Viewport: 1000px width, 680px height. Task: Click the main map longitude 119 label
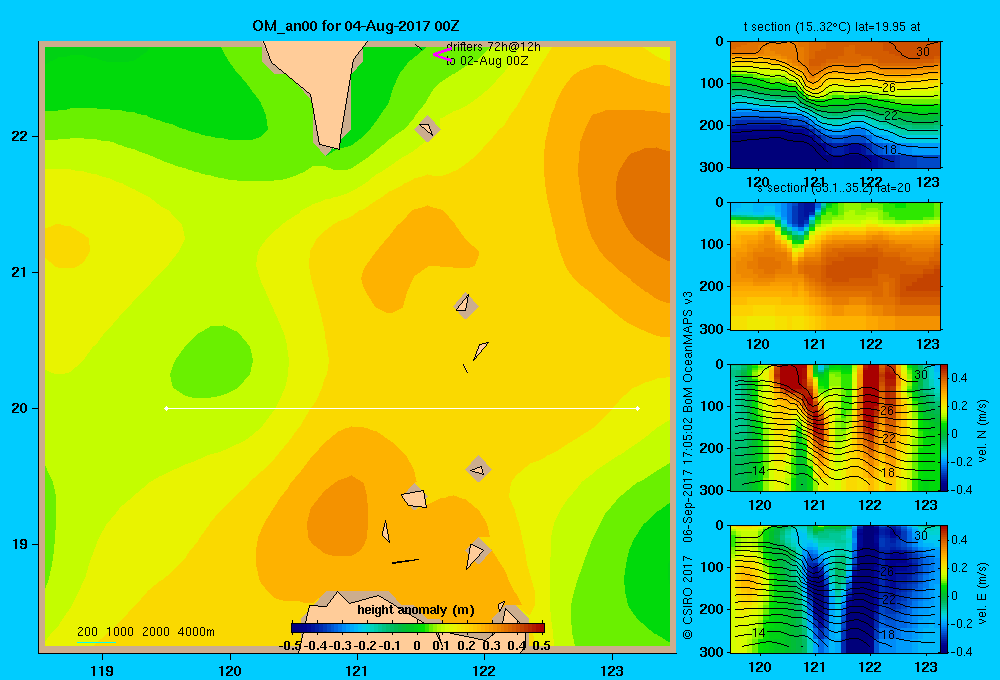coord(102,670)
